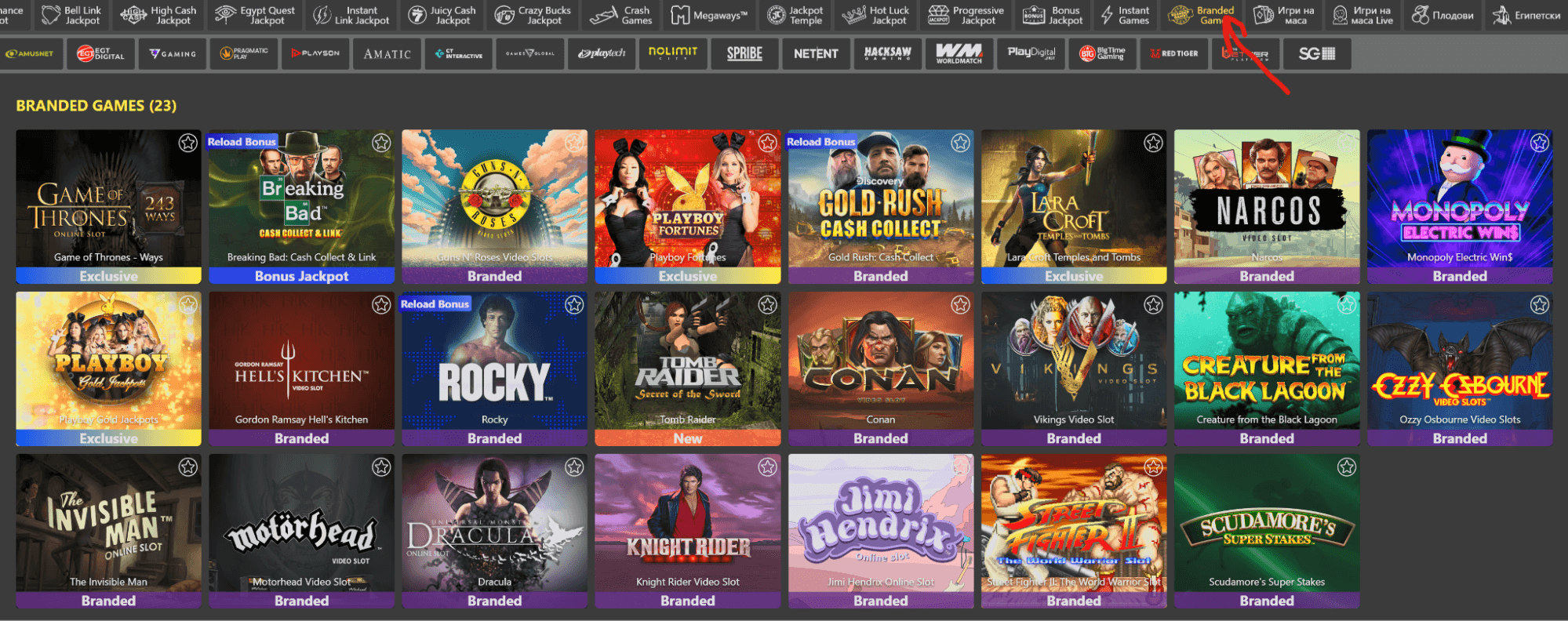Select the Red Tiger provider logo
1568x621 pixels.
(1173, 54)
